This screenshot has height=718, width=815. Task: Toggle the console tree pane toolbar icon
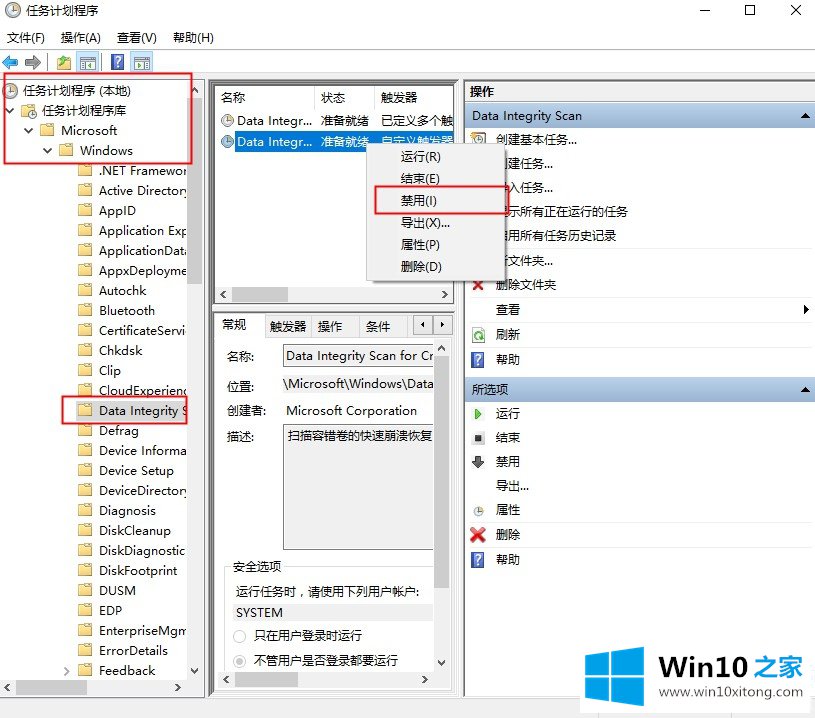click(88, 62)
